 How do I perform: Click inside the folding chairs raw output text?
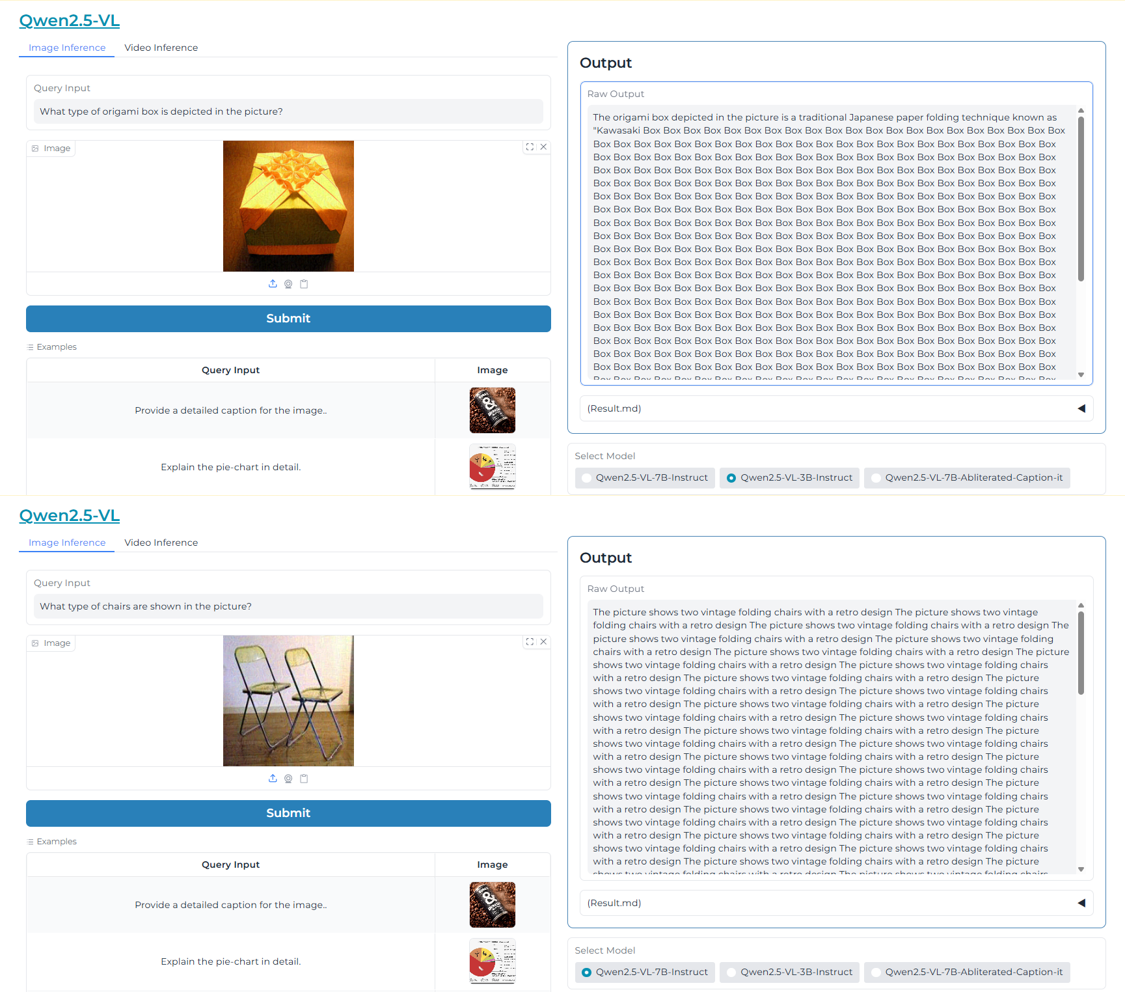click(831, 737)
